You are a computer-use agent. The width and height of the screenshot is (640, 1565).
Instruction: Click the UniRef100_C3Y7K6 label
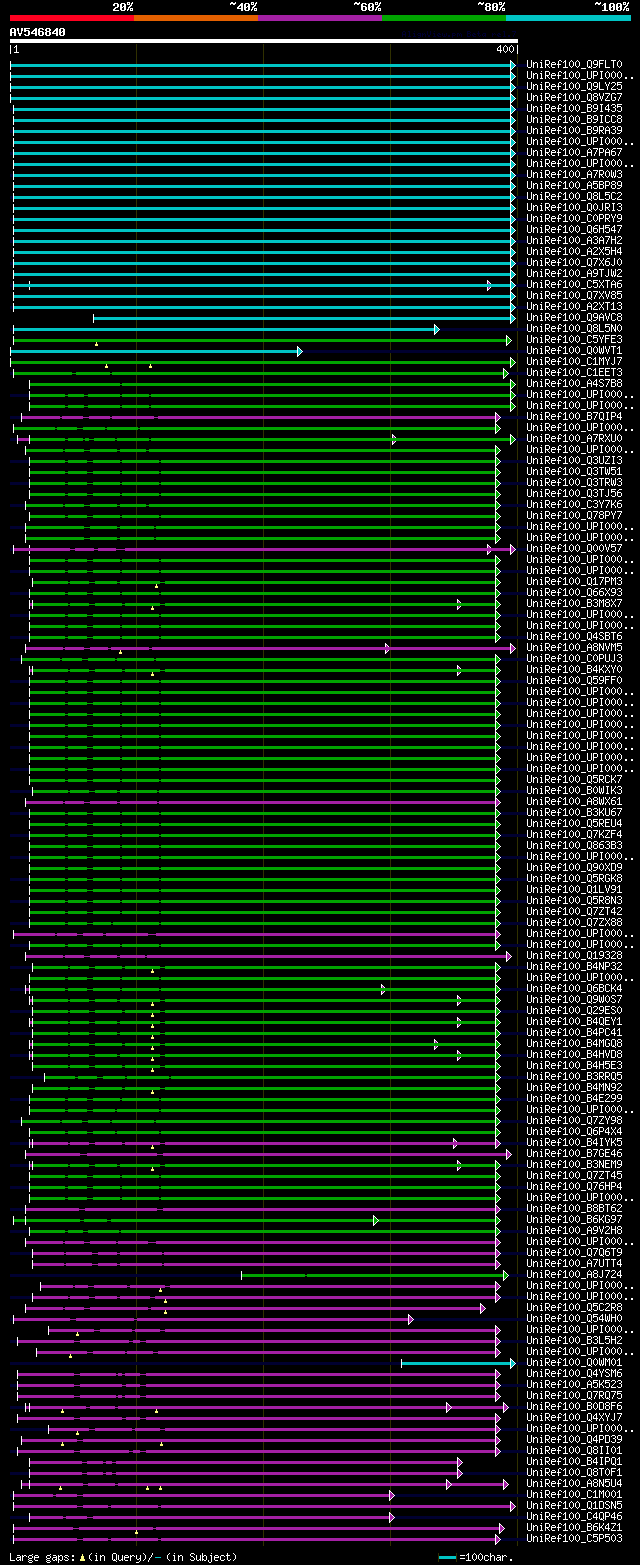[x=574, y=505]
